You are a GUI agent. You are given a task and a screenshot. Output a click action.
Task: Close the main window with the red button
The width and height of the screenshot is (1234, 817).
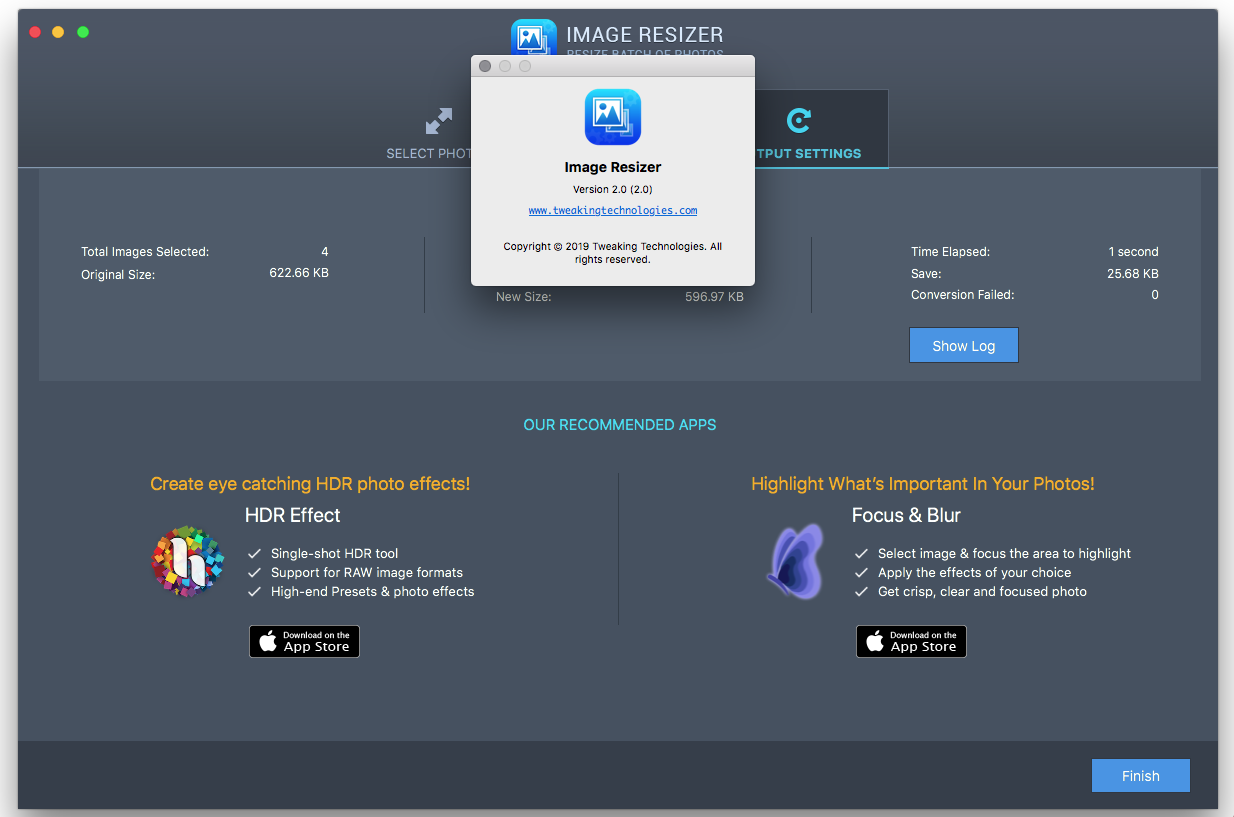pyautogui.click(x=35, y=32)
